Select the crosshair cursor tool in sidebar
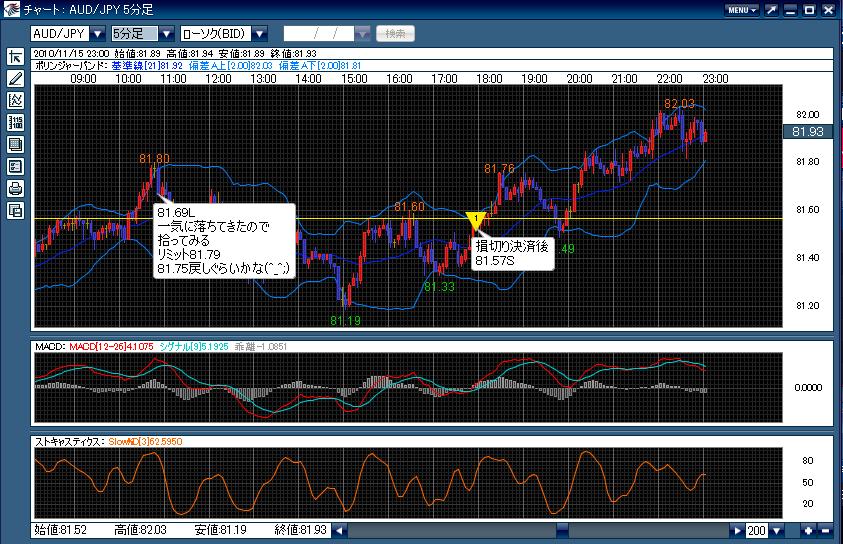 [x=15, y=56]
